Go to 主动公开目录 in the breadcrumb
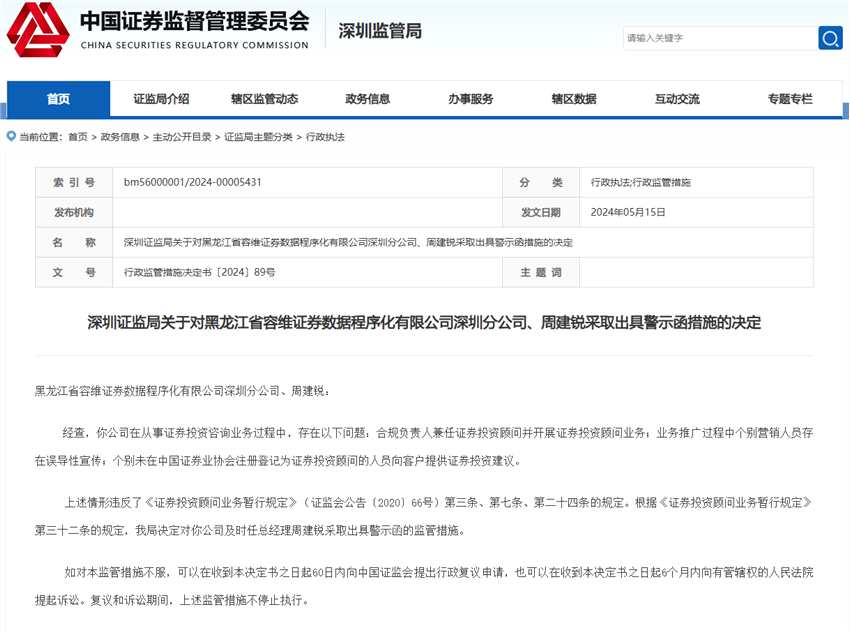 [x=182, y=137]
